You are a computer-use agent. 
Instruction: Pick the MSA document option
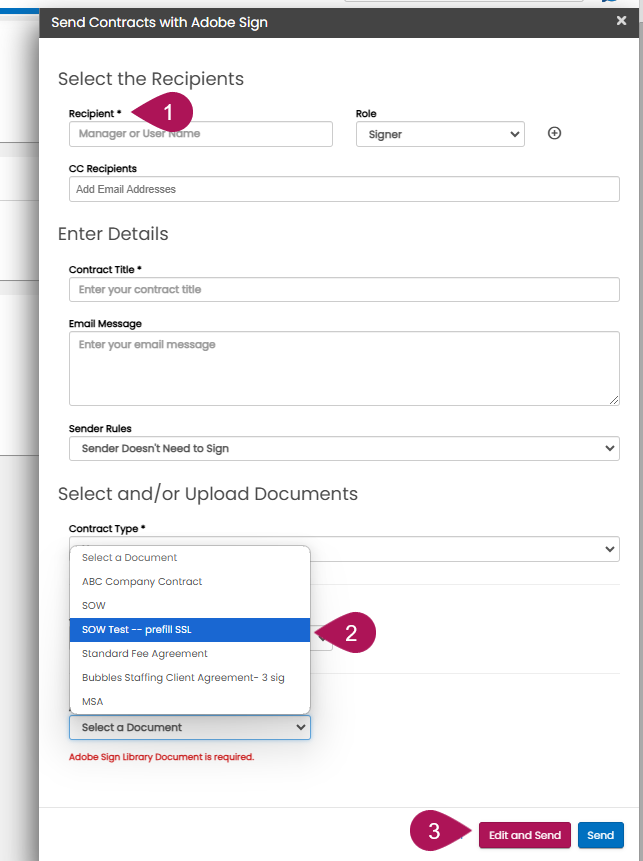[190, 702]
